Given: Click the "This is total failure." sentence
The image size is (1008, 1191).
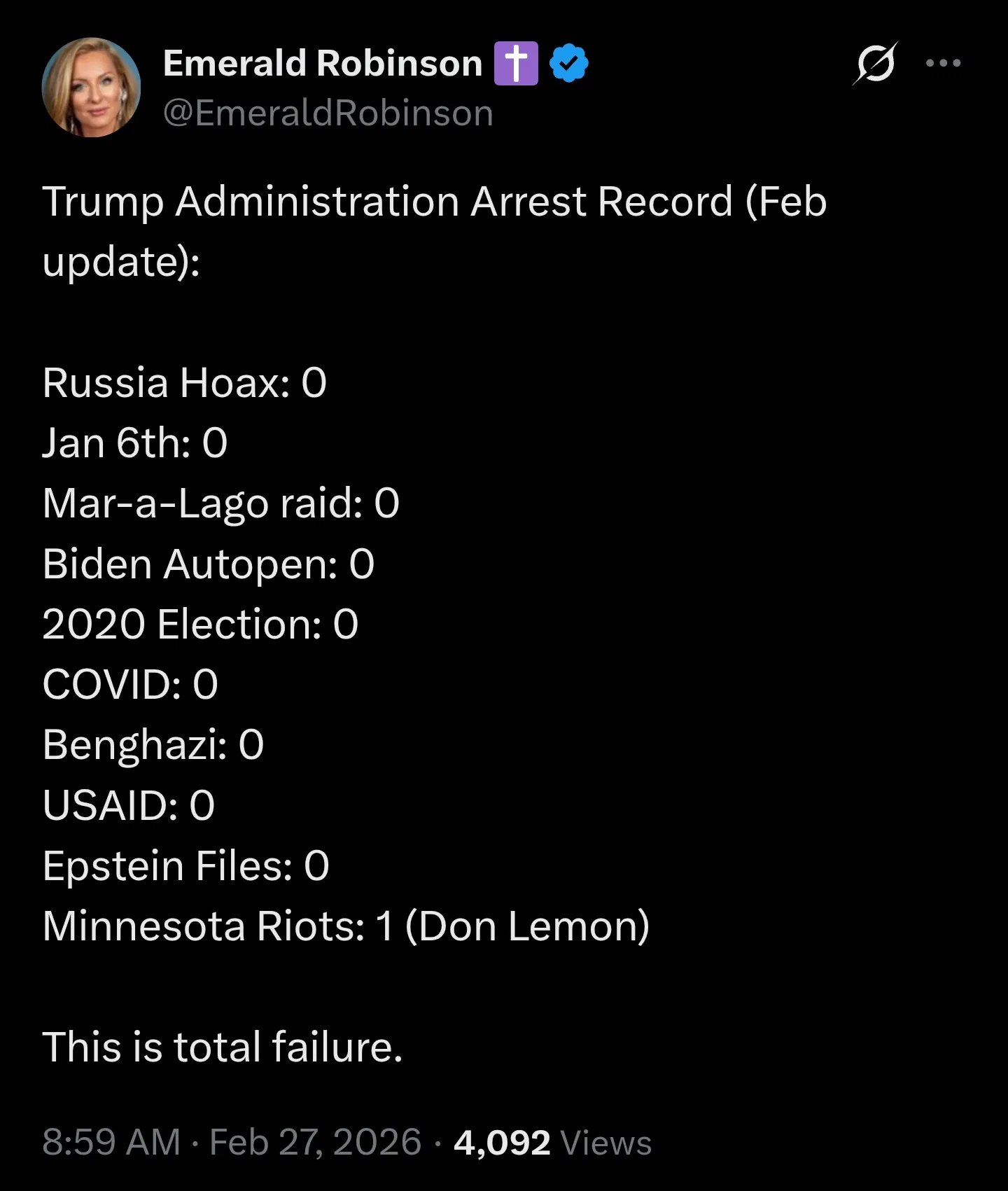Looking at the screenshot, I should [x=222, y=1047].
